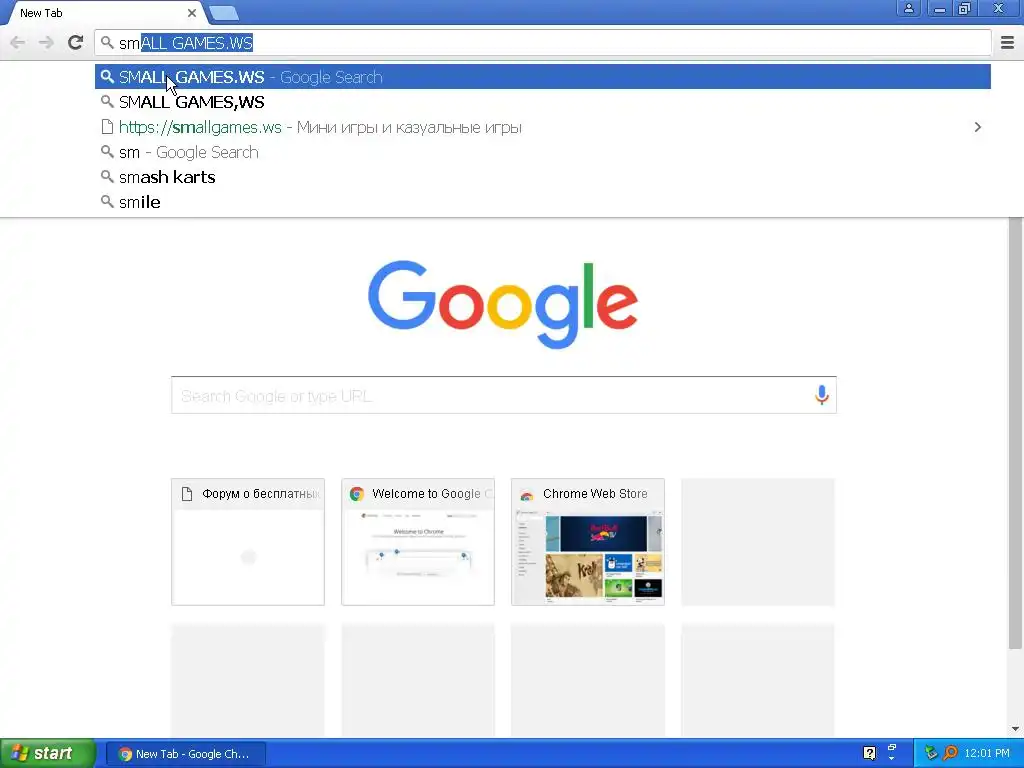Click the Google search box

pyautogui.click(x=504, y=395)
